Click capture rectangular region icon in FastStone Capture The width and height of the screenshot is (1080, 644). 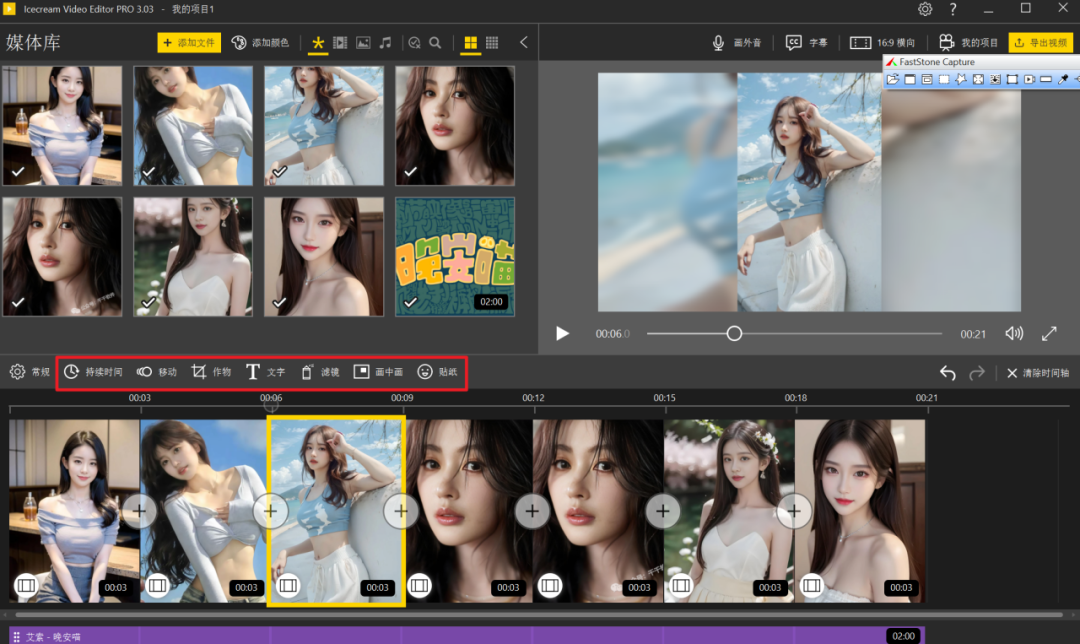(944, 80)
